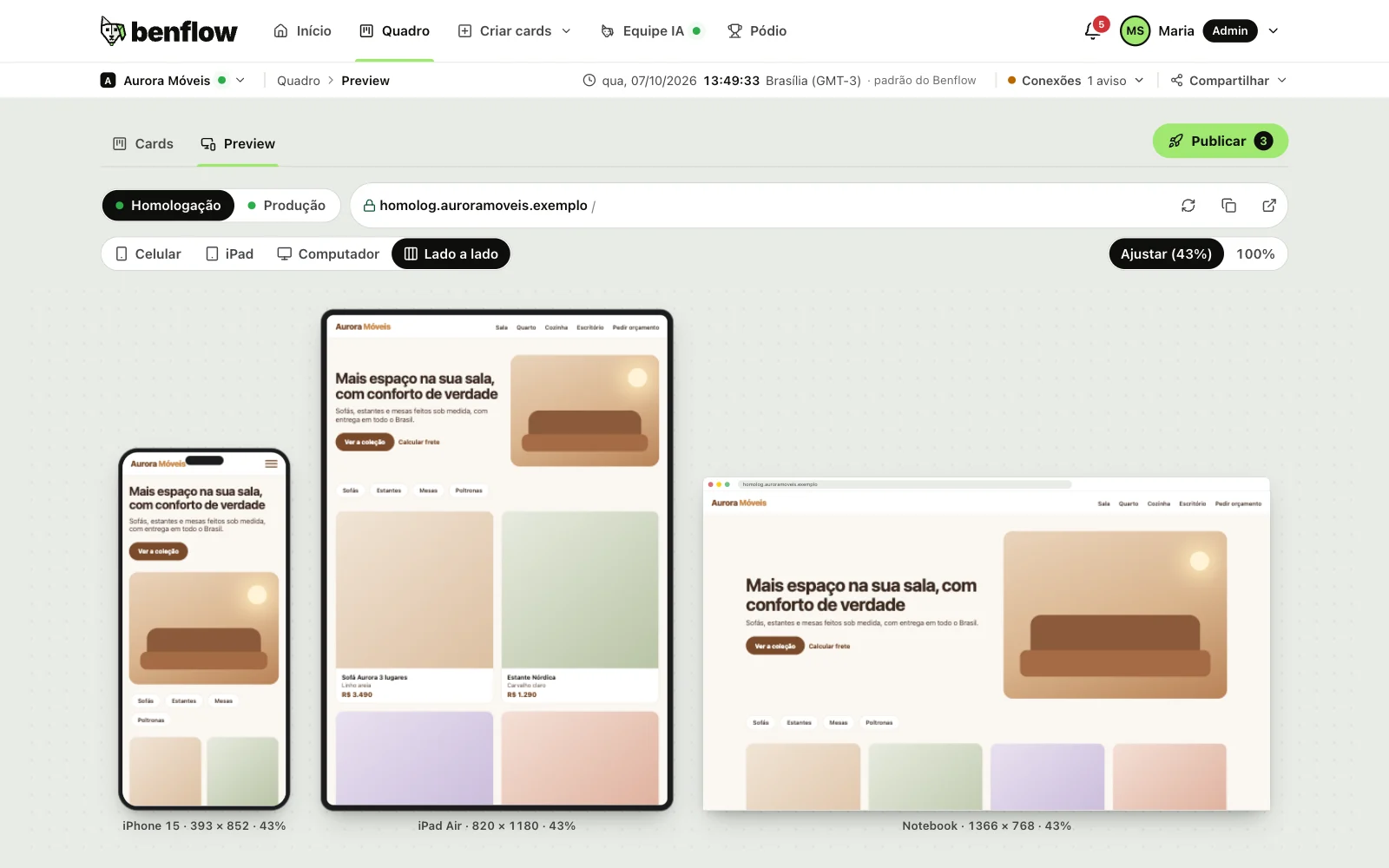Click 'iPad Air · 820 × 1180 · 43%' label
1389x868 pixels.
tap(497, 825)
